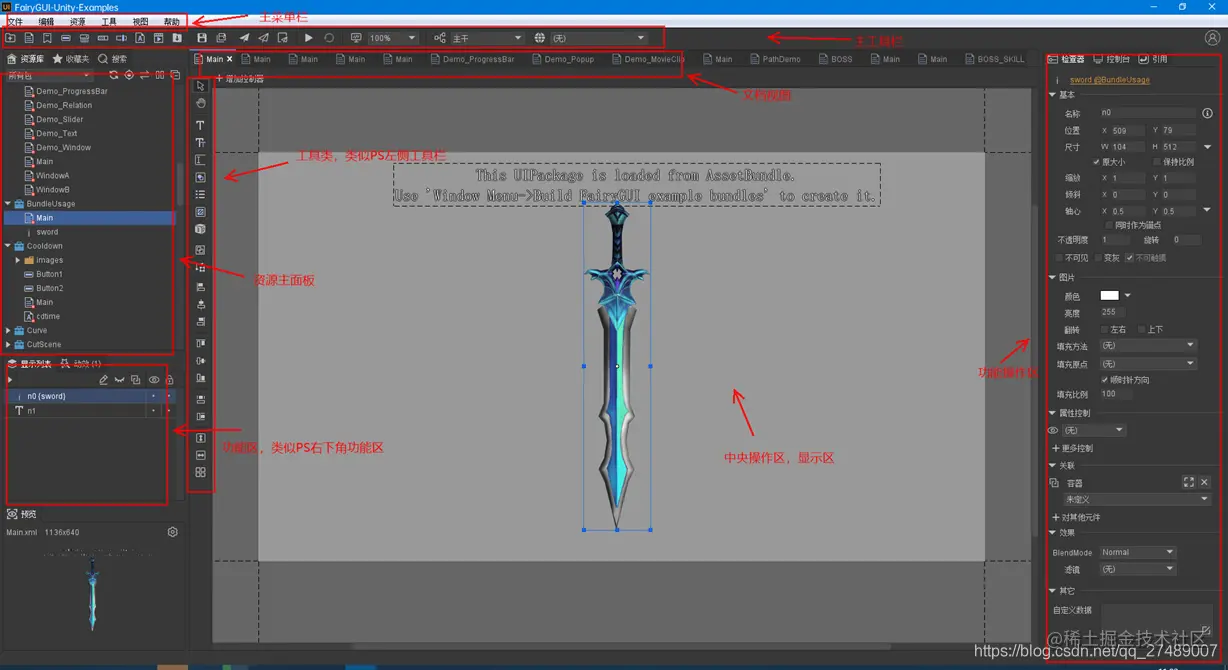Check the 左右 horizontal flip checkbox

[x=1104, y=329]
